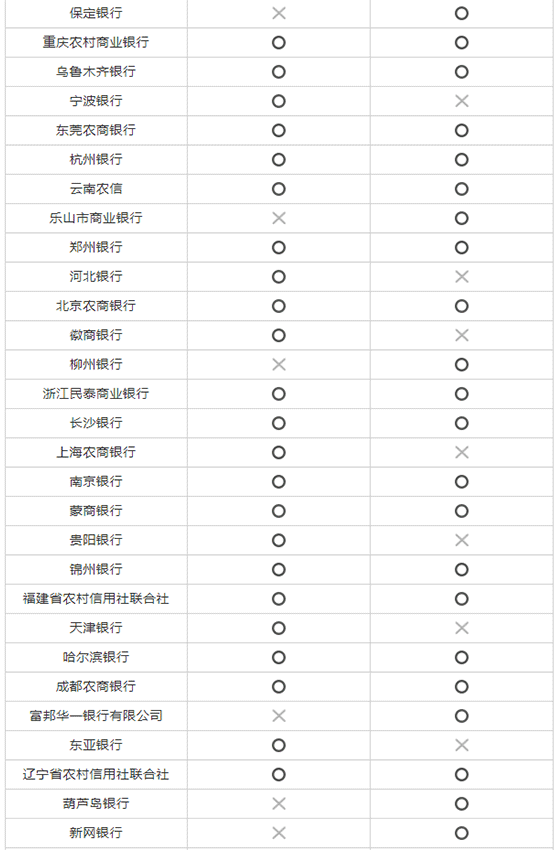
Task: Select the X mark beside 徽商银行
Action: (462, 335)
